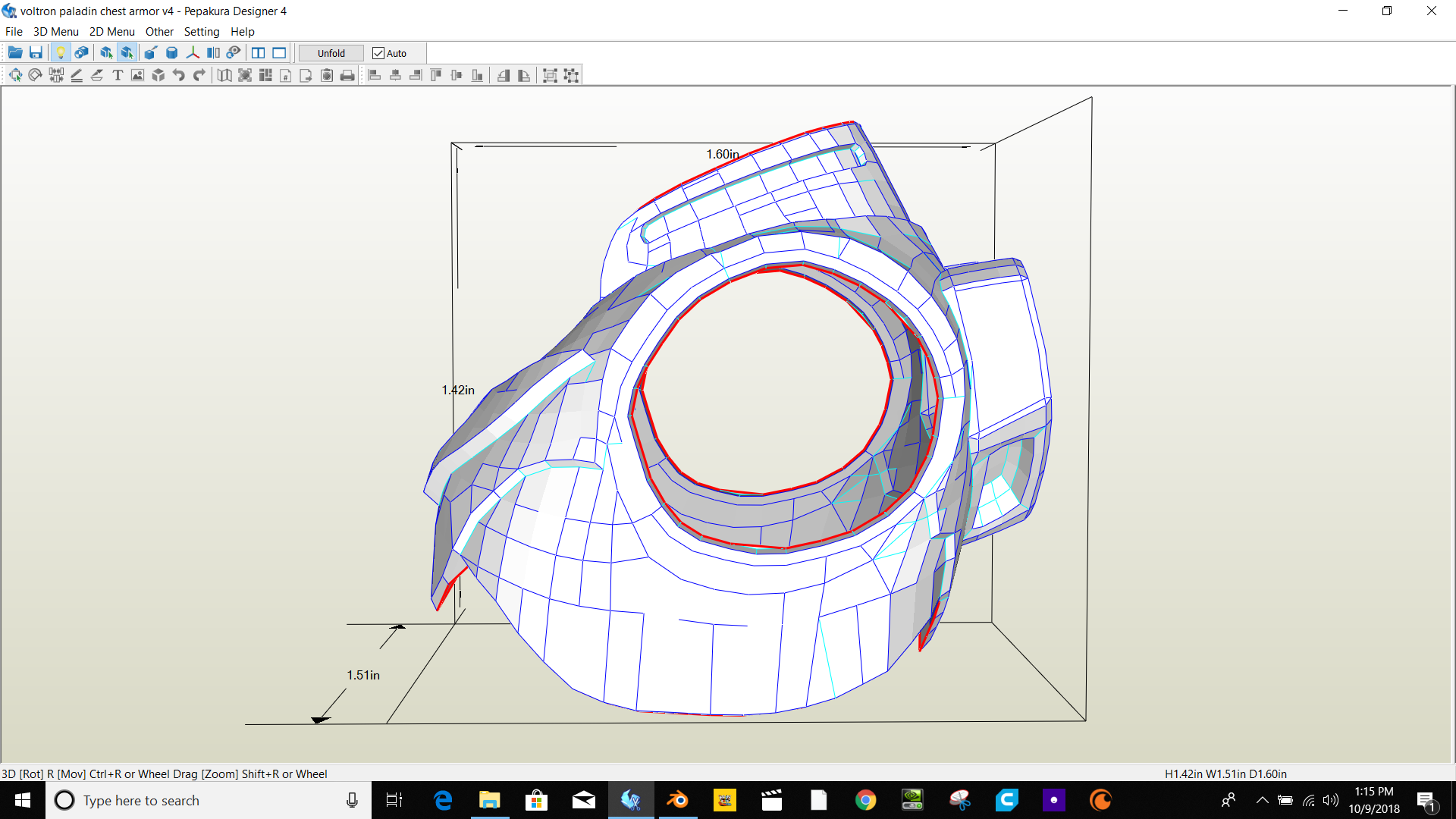Toggle the light bulb lighting icon
Viewport: 1456px width, 819px height.
coord(61,53)
